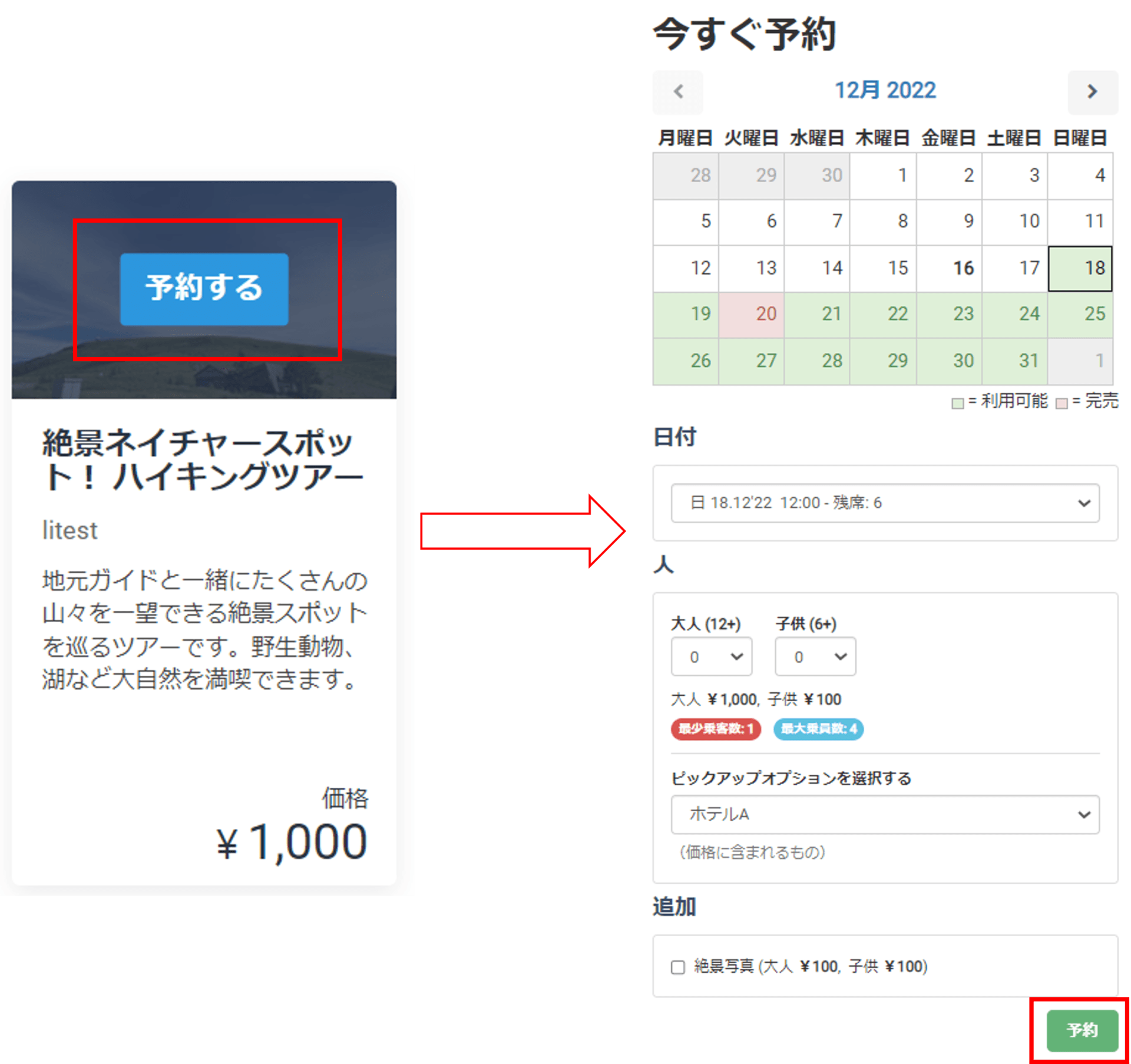Go to next month with right chevron
Viewport: 1131px width, 1064px height.
(1092, 92)
